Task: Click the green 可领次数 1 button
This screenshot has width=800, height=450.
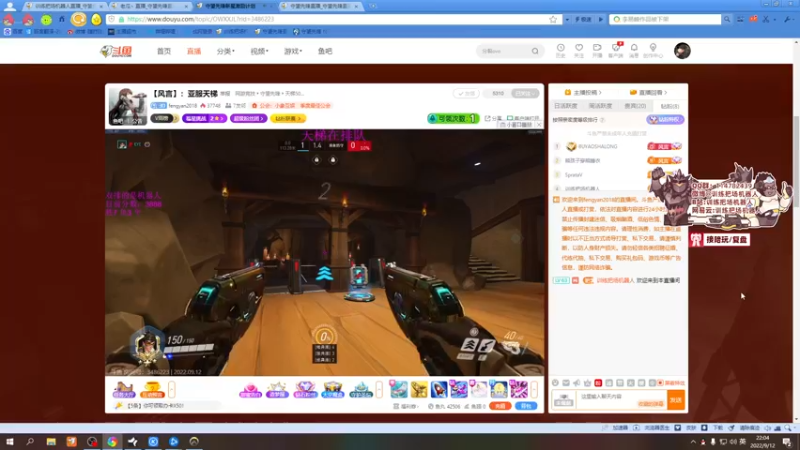Action: 453,118
